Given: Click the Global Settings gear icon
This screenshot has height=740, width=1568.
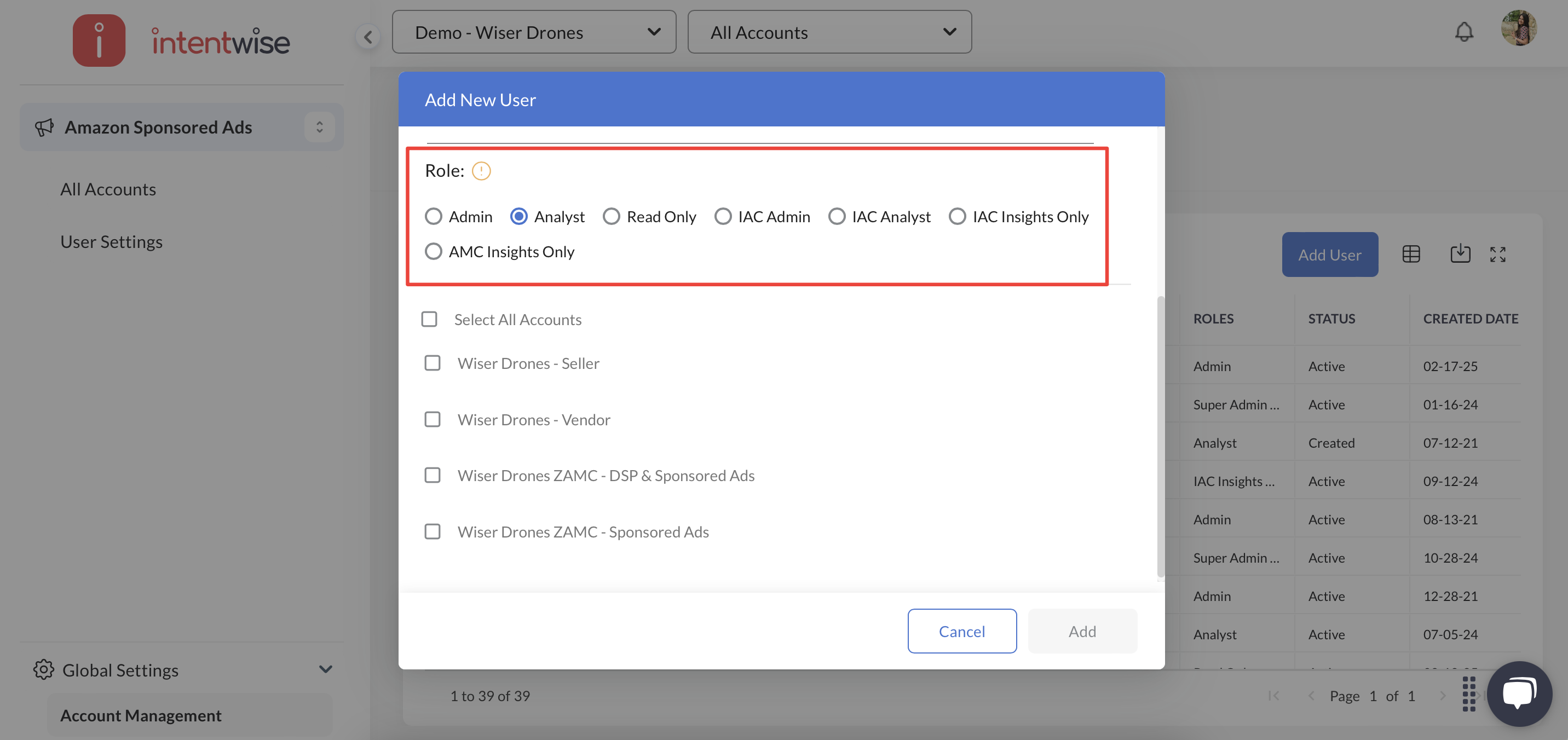Looking at the screenshot, I should coord(43,669).
